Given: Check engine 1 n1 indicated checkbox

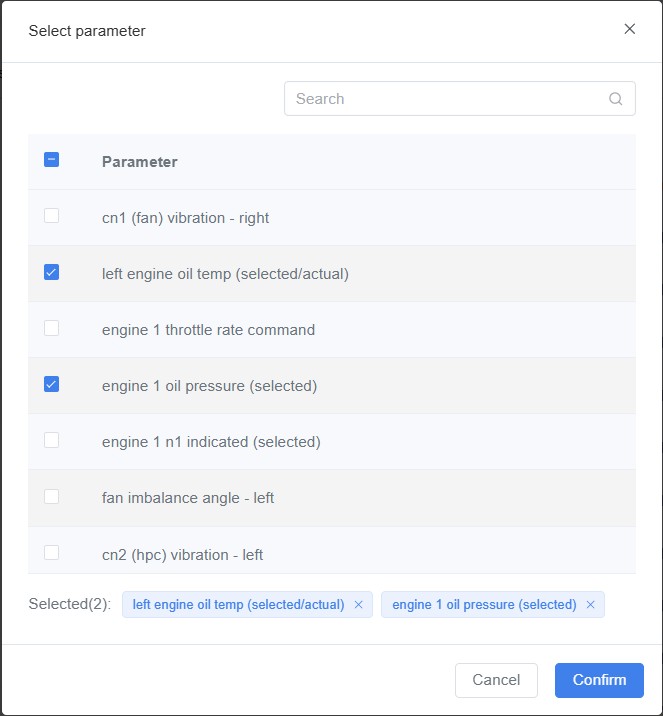Looking at the screenshot, I should pyautogui.click(x=52, y=440).
